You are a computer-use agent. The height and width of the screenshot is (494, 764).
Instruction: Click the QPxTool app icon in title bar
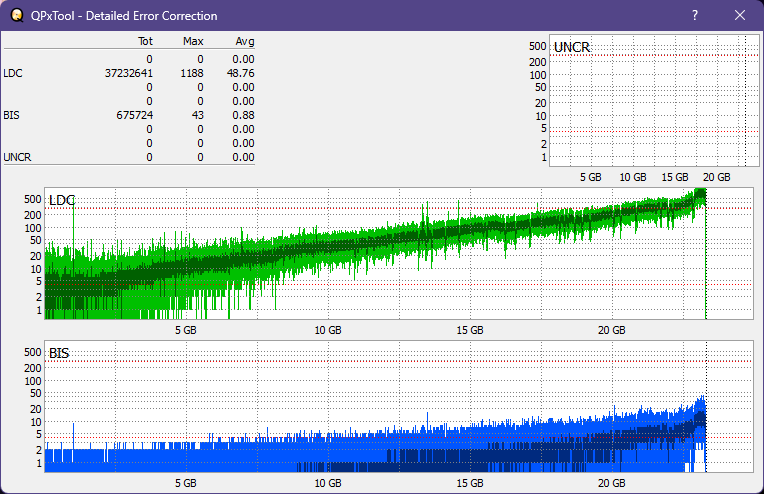point(18,16)
